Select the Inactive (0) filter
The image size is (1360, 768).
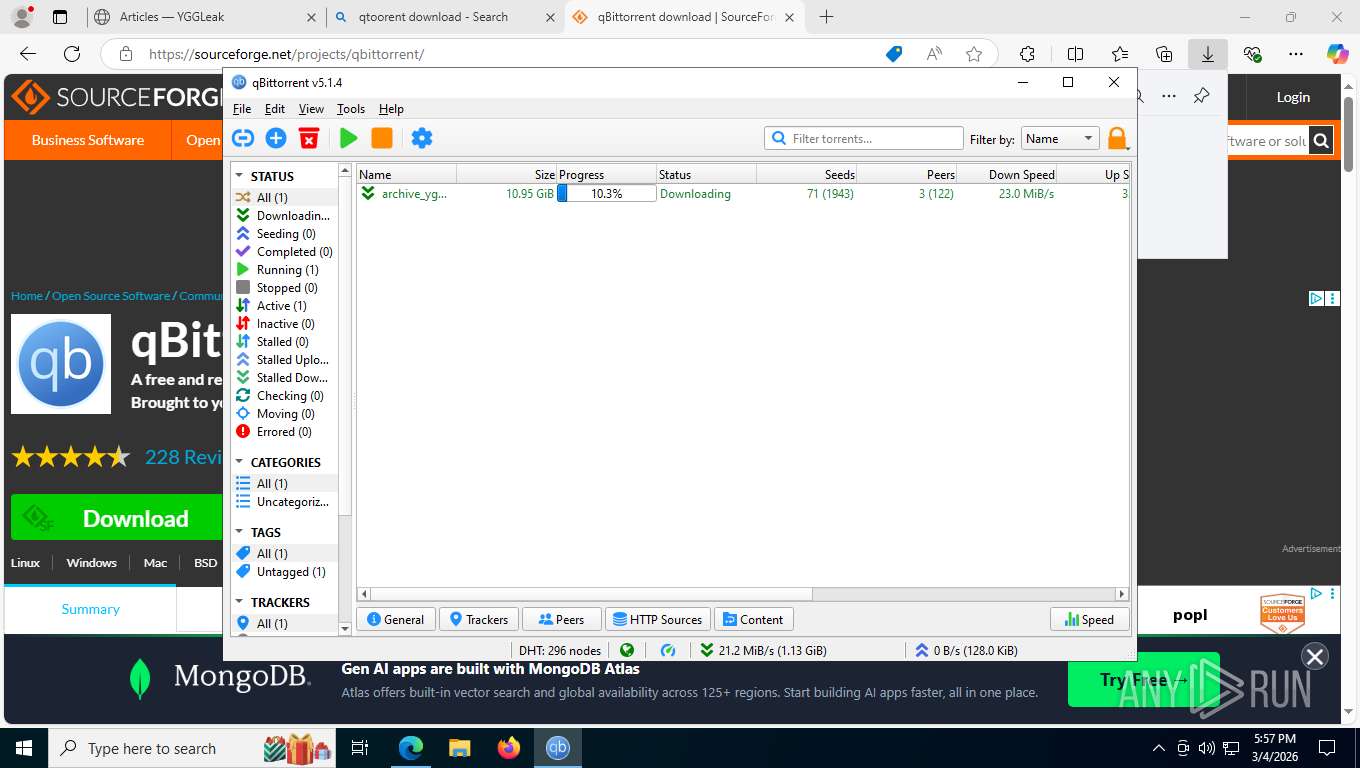[x=285, y=324]
